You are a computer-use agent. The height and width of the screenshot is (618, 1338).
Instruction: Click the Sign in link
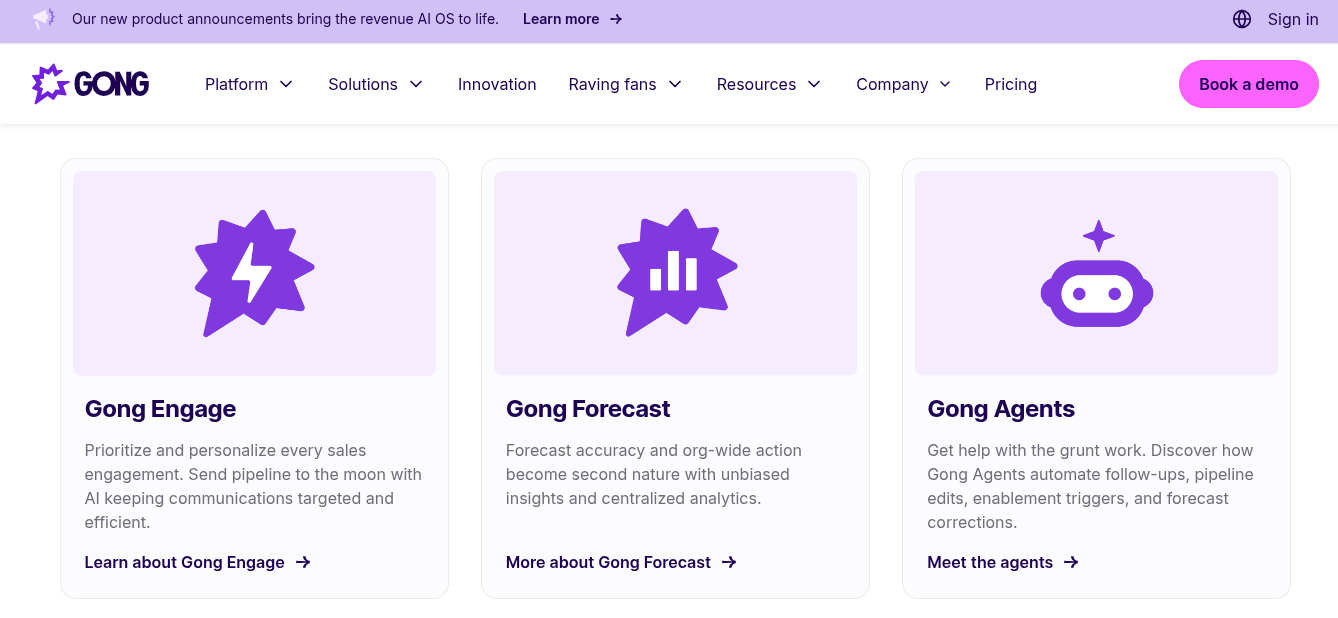tap(1293, 19)
